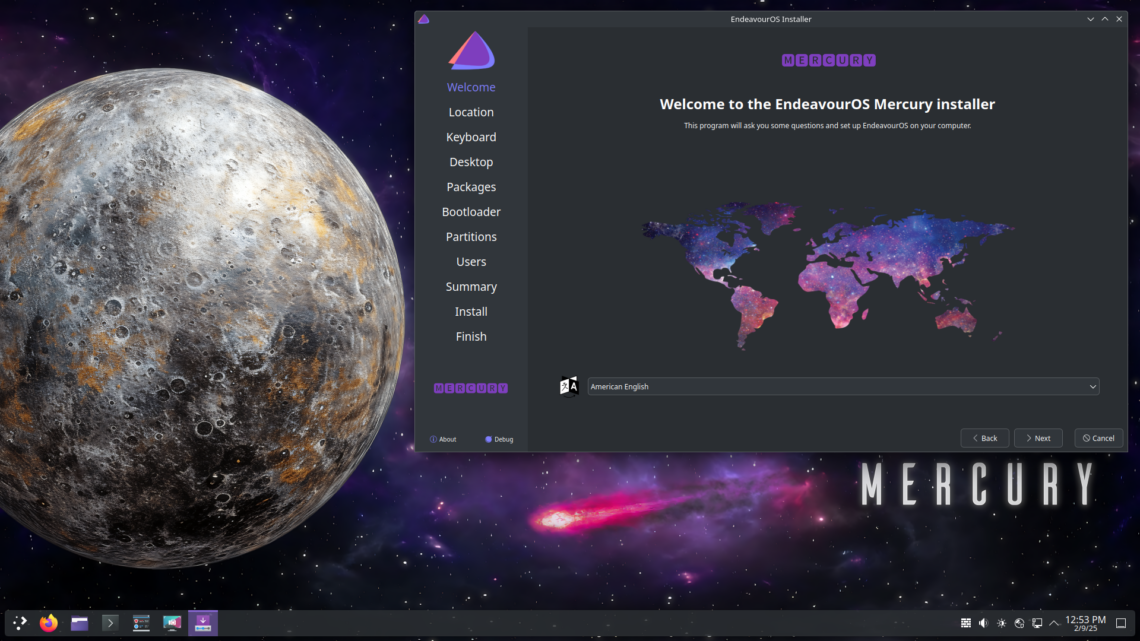Select the Bootloader step
The image size is (1140, 641).
(471, 211)
